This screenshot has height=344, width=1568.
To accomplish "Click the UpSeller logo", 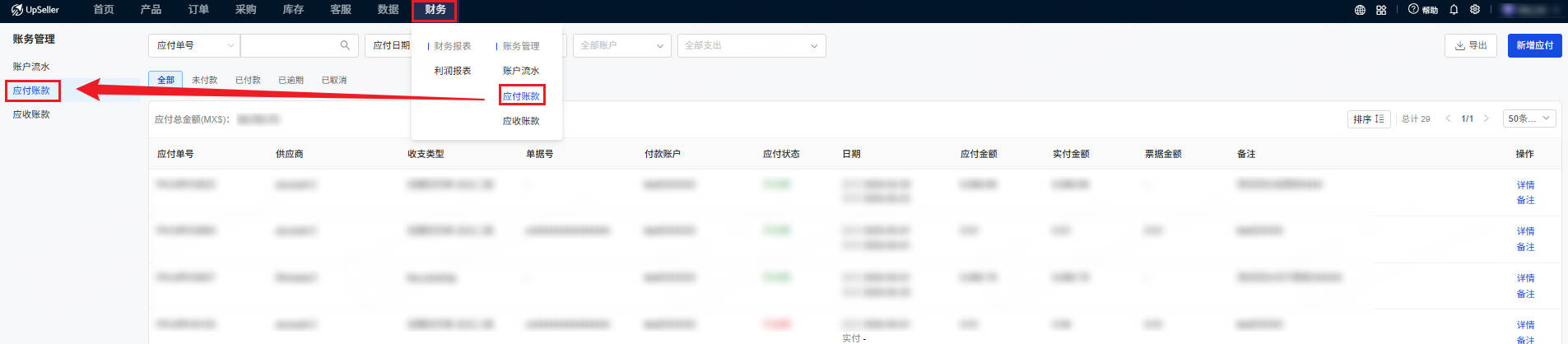I will point(35,10).
